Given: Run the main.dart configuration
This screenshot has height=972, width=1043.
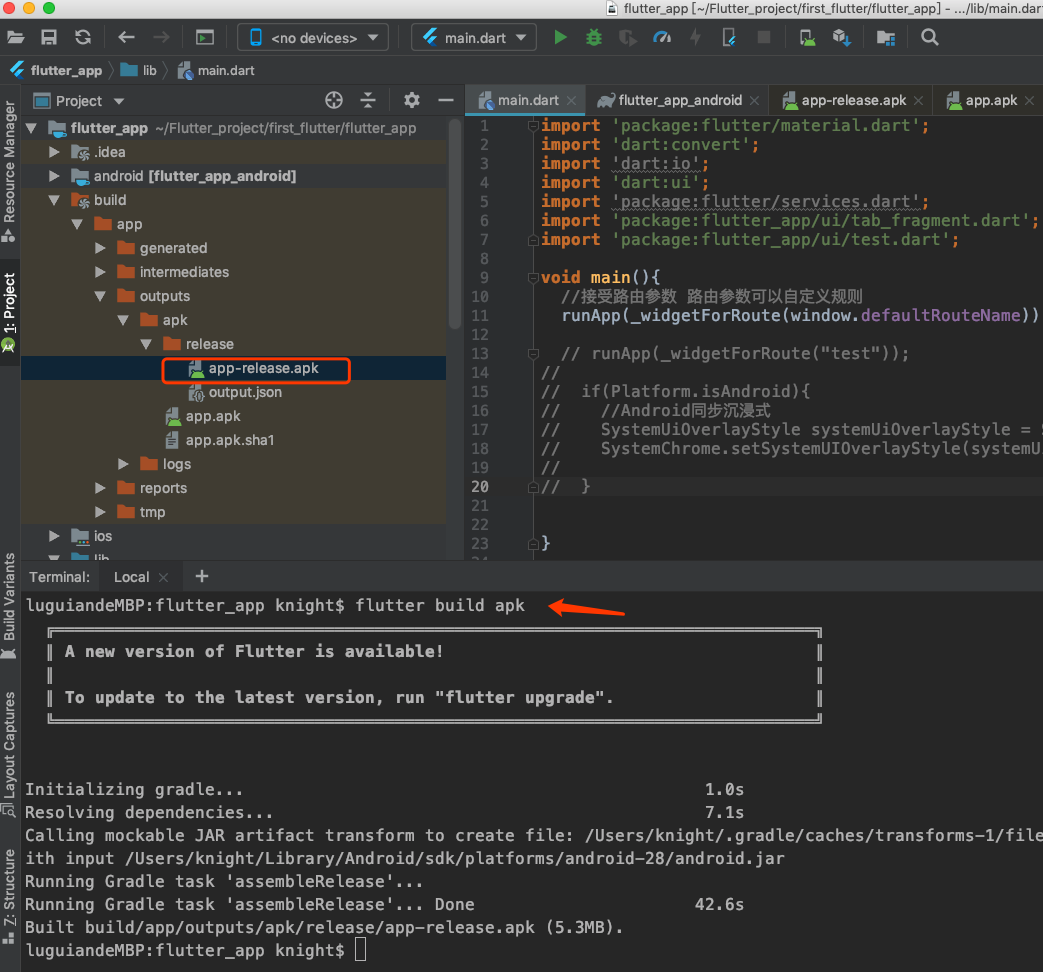Looking at the screenshot, I should [560, 37].
